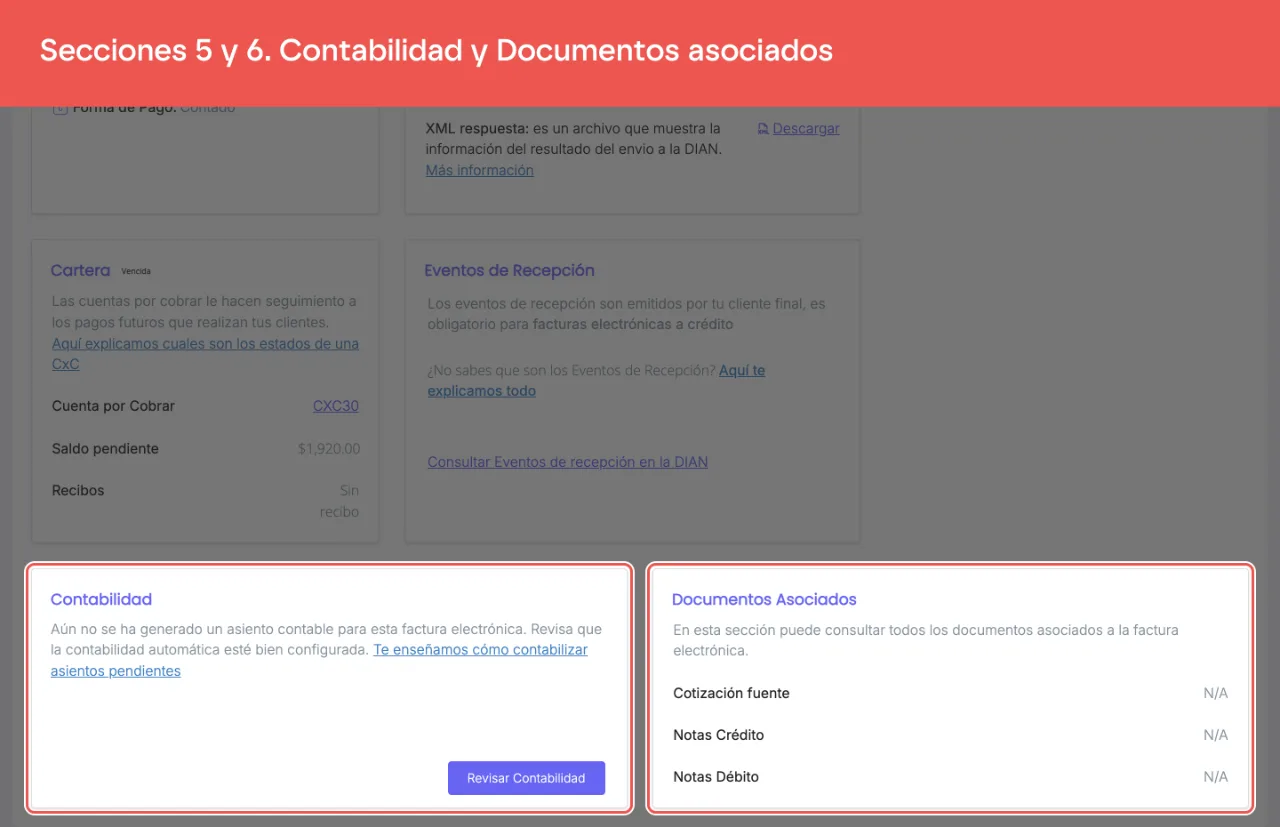Click the Recibos label
The height and width of the screenshot is (827, 1280).
78,490
